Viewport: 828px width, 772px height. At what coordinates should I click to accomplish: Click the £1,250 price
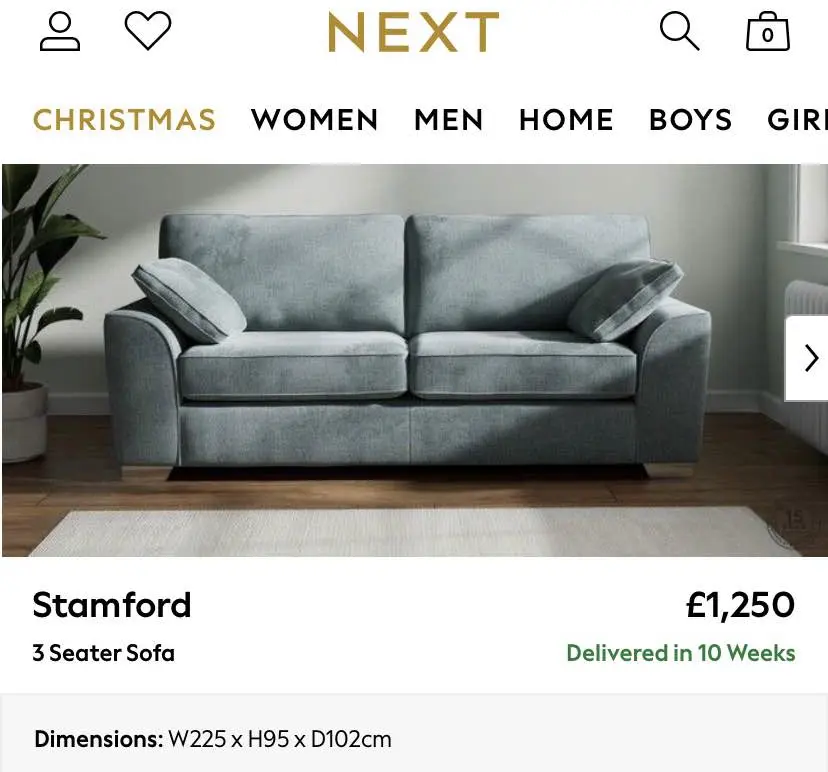740,605
